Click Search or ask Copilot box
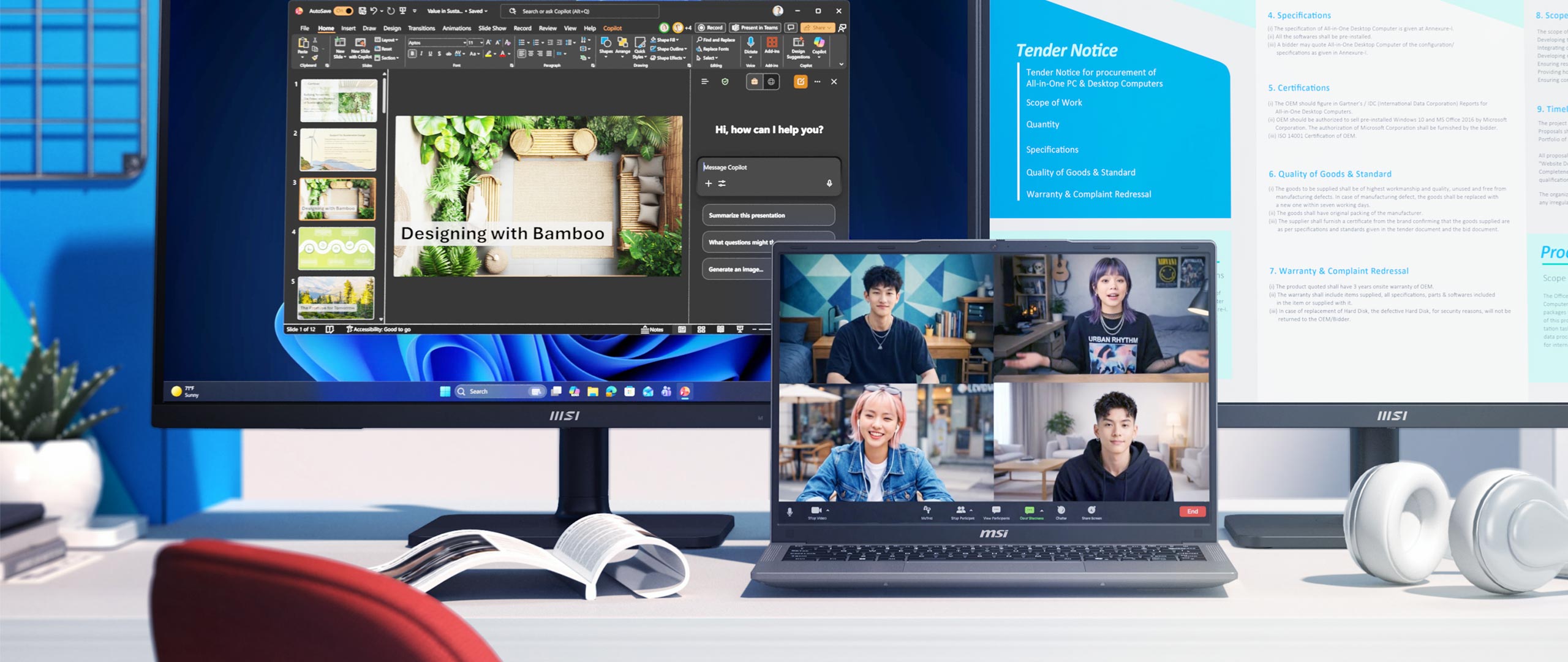This screenshot has height=662, width=1568. (579, 11)
